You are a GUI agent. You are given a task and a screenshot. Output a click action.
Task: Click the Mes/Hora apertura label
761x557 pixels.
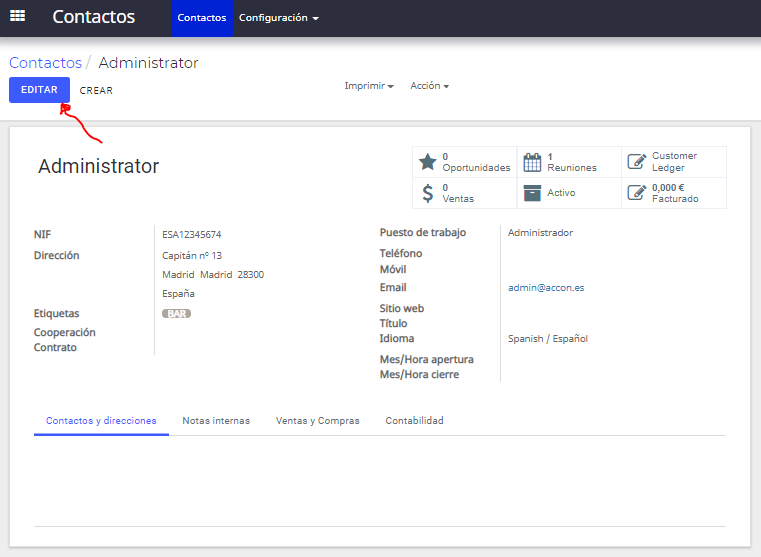427,360
